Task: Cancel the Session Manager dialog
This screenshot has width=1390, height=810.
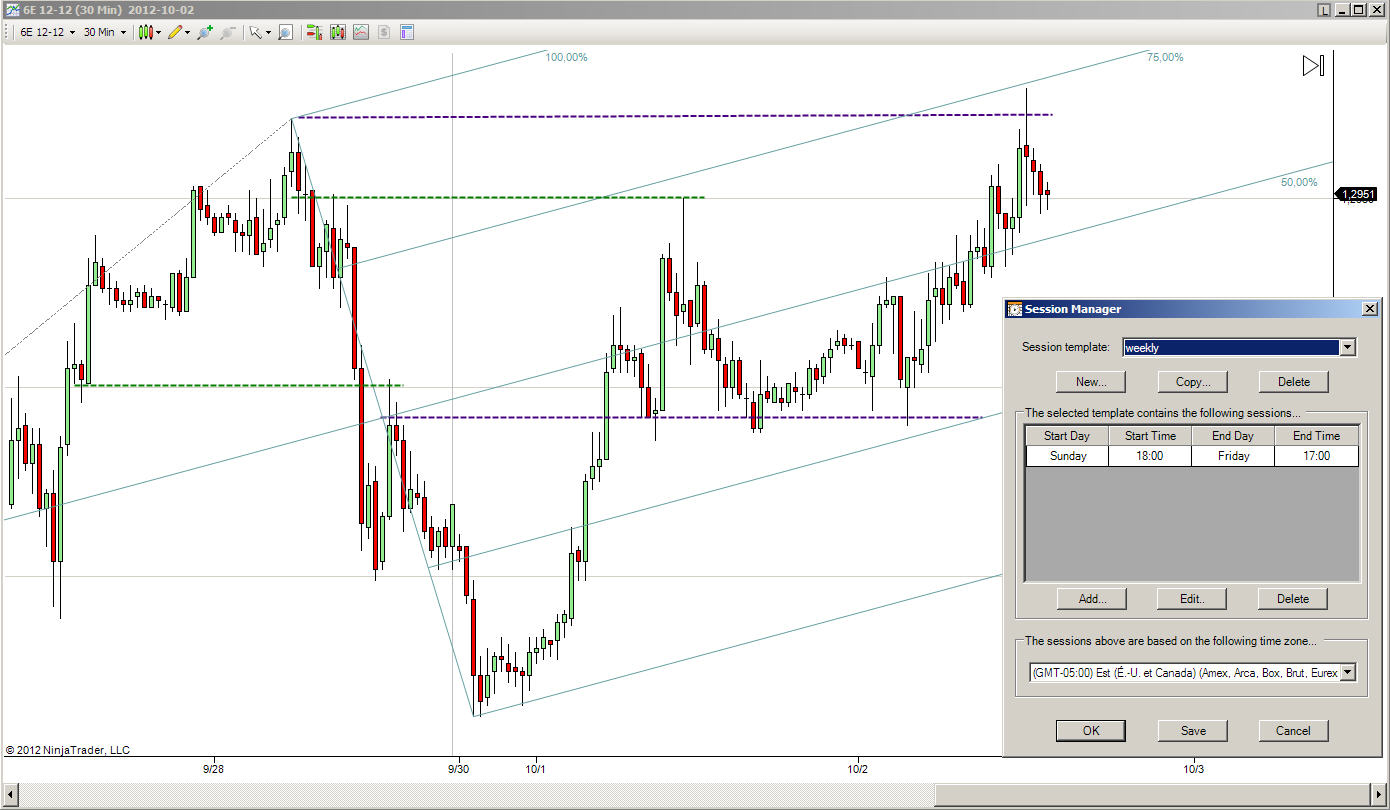Action: [1293, 731]
